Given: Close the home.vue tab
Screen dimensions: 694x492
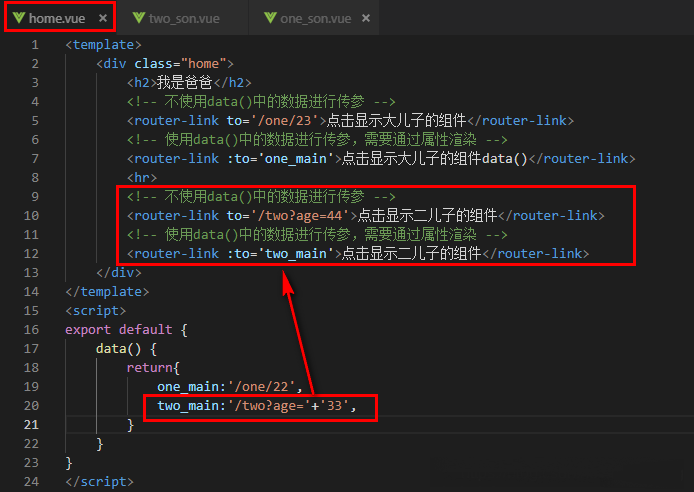Looking at the screenshot, I should 103,18.
